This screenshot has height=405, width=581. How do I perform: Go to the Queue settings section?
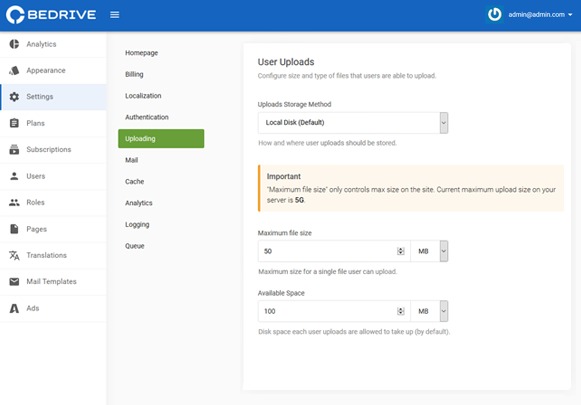135,246
